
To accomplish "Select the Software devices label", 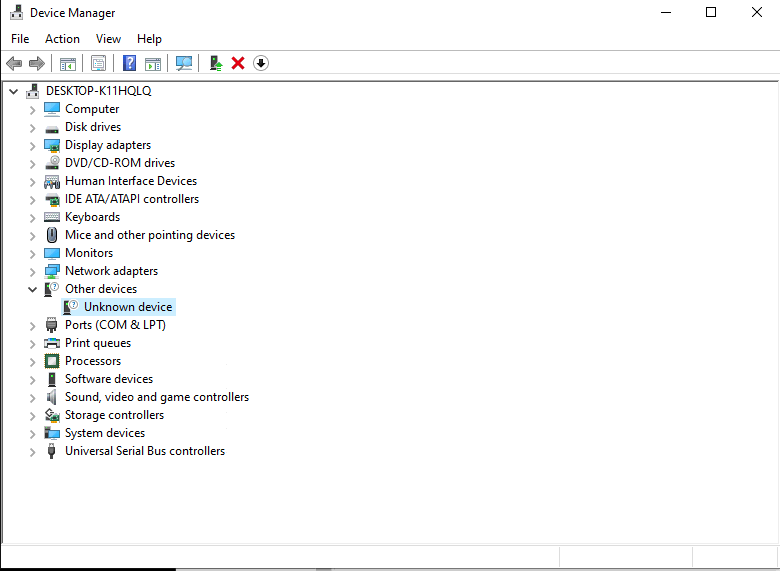I will coord(109,379).
